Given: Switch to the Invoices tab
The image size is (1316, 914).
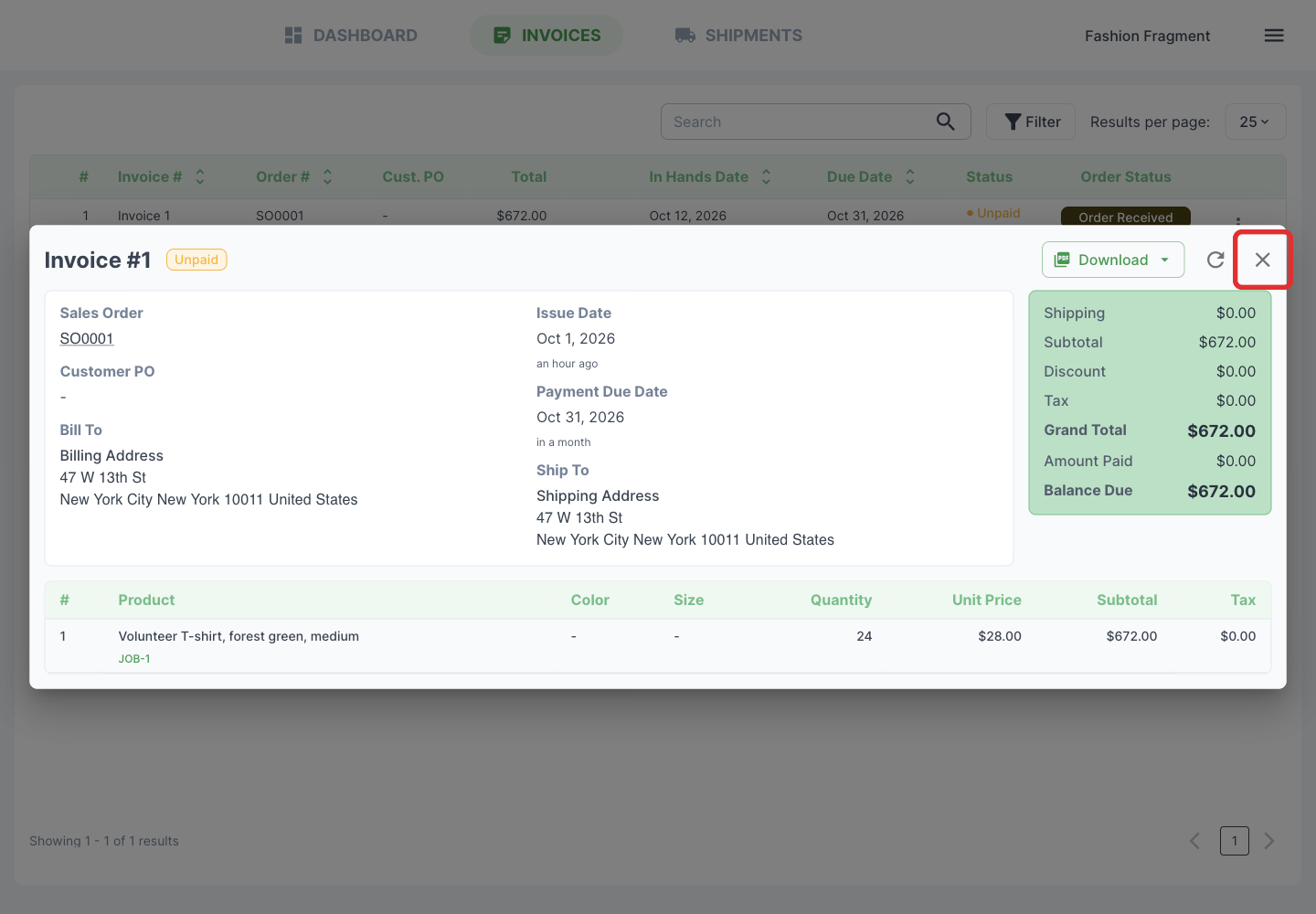Looking at the screenshot, I should [x=547, y=36].
